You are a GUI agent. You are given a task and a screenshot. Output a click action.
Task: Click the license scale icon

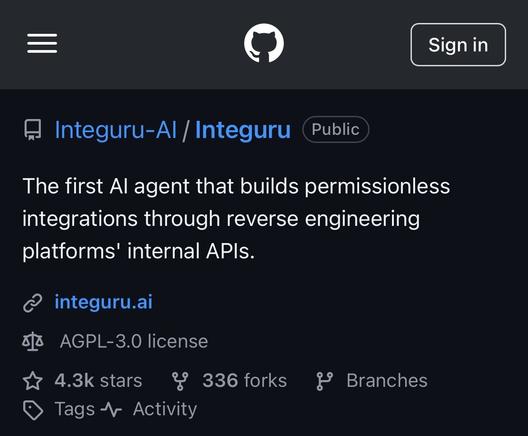[33, 341]
